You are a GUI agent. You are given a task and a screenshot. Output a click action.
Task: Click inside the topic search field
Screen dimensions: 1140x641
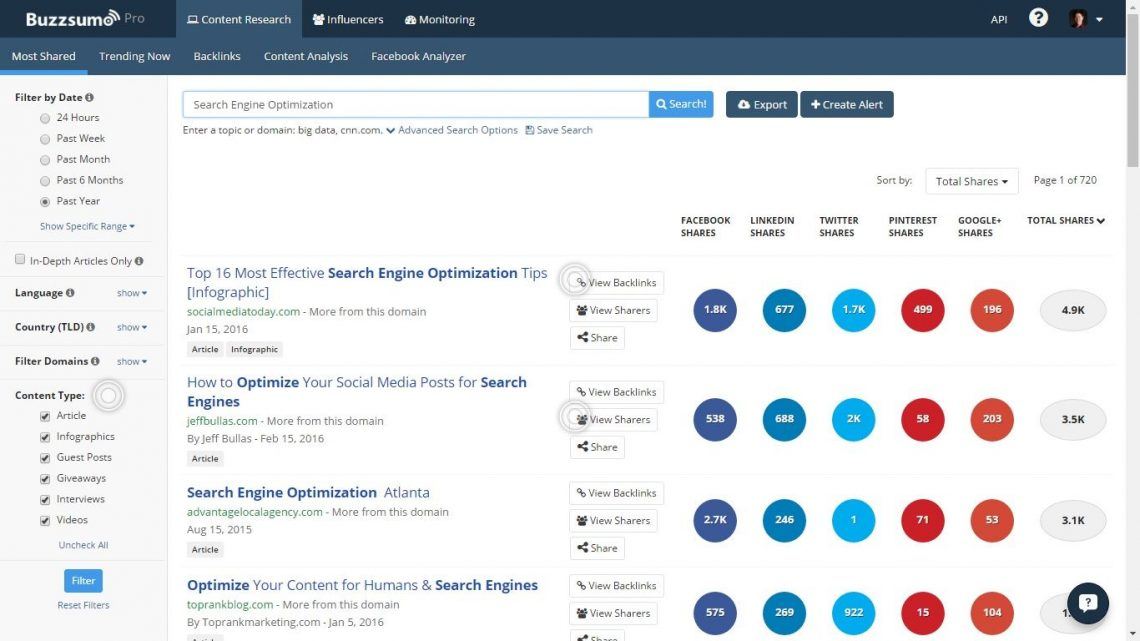click(400, 104)
